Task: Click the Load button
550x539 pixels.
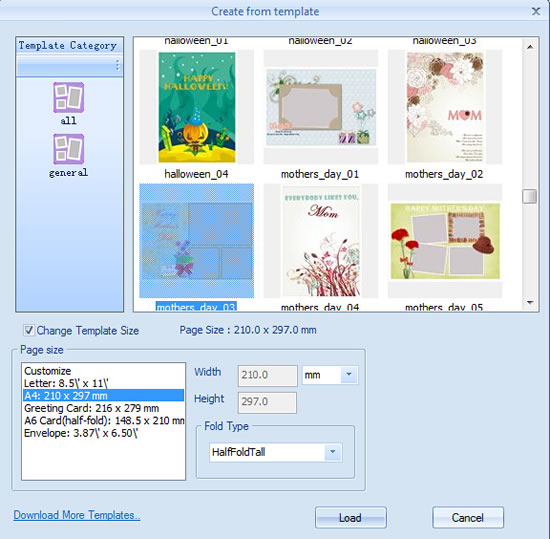Action: point(351,518)
